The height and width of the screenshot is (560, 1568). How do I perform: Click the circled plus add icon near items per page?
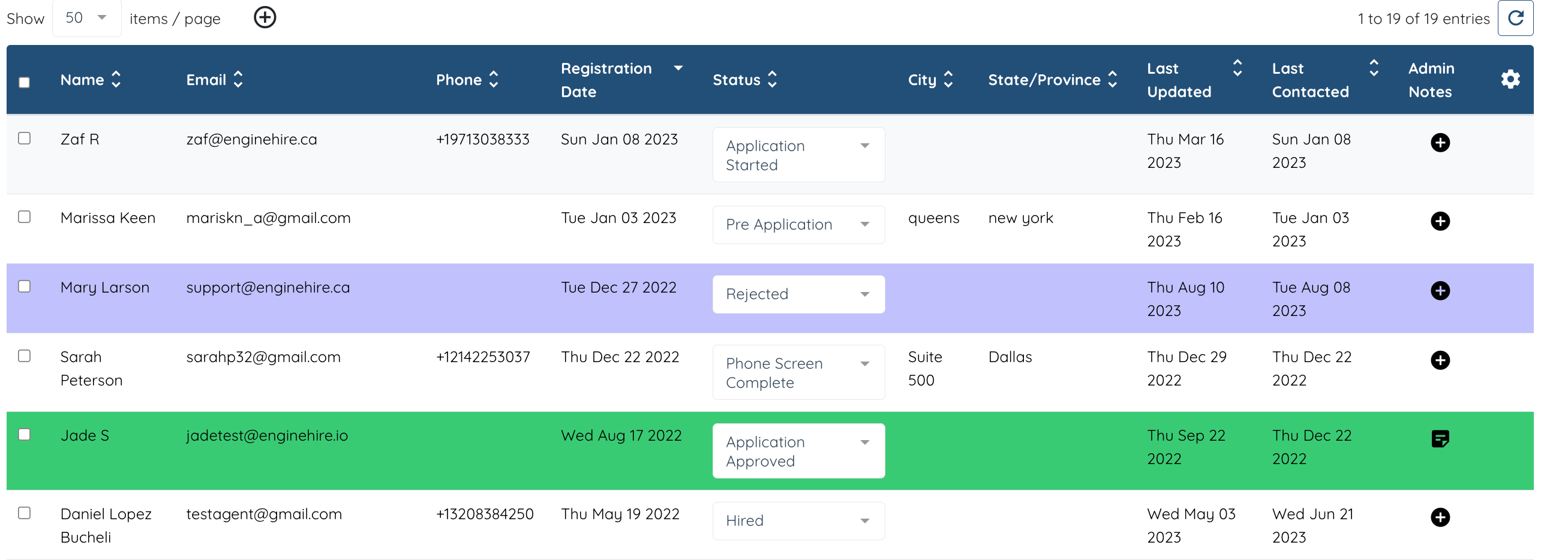click(265, 17)
